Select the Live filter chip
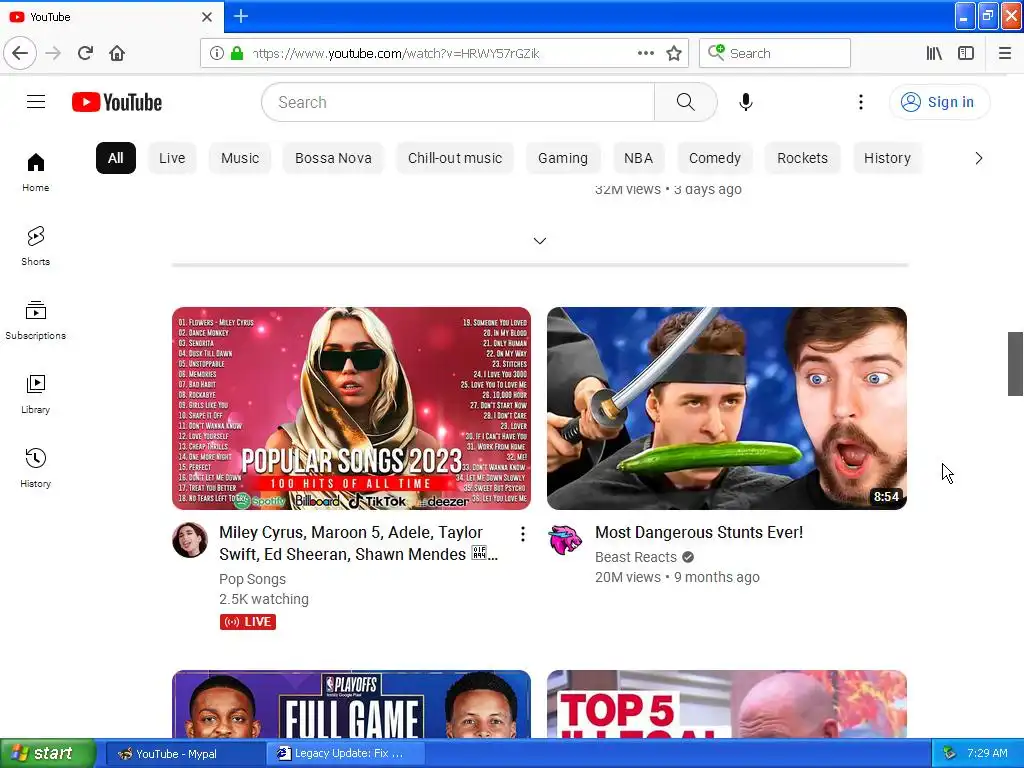1024x768 pixels. [x=172, y=158]
